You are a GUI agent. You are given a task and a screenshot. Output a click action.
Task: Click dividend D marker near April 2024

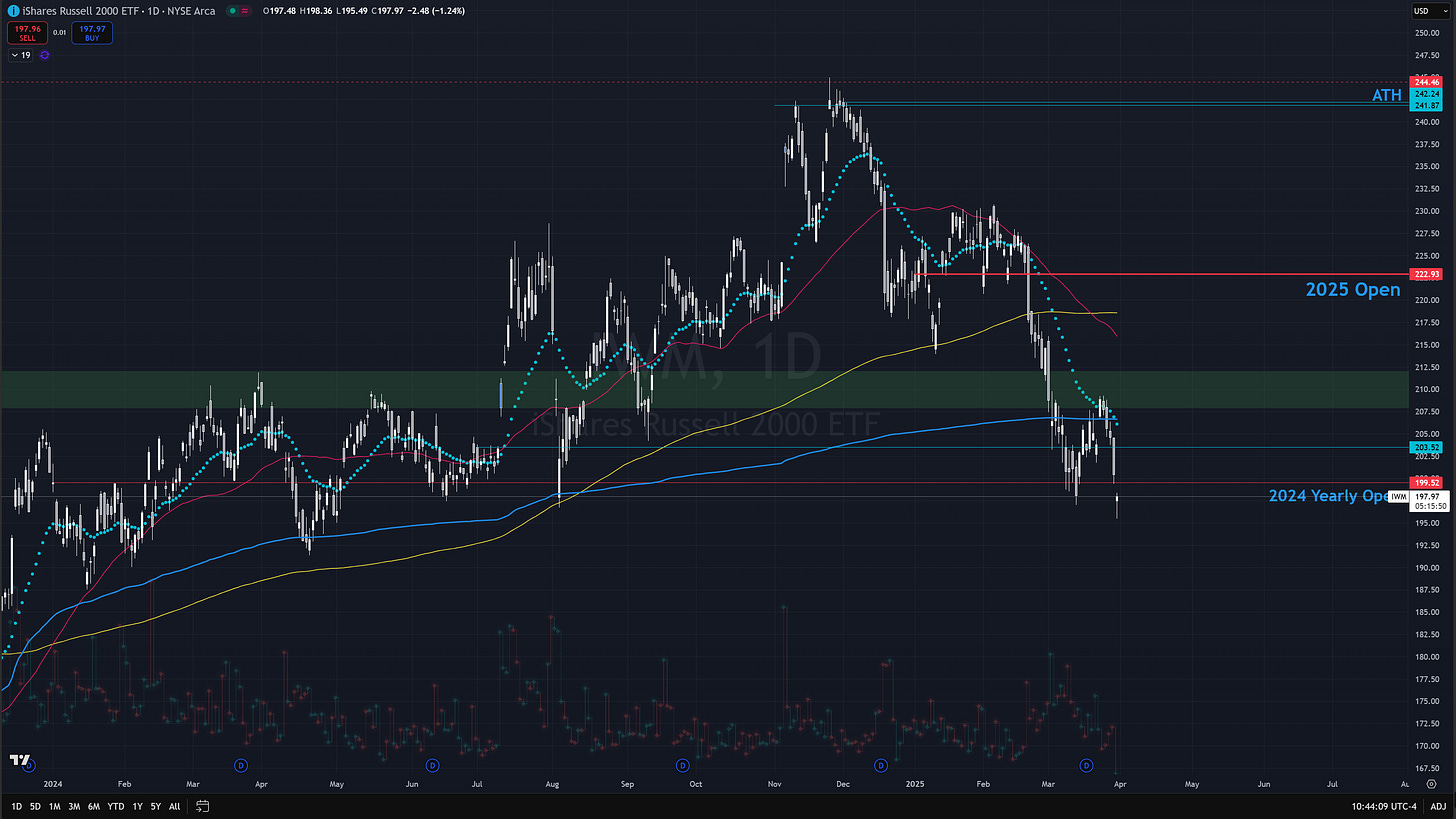[x=241, y=765]
